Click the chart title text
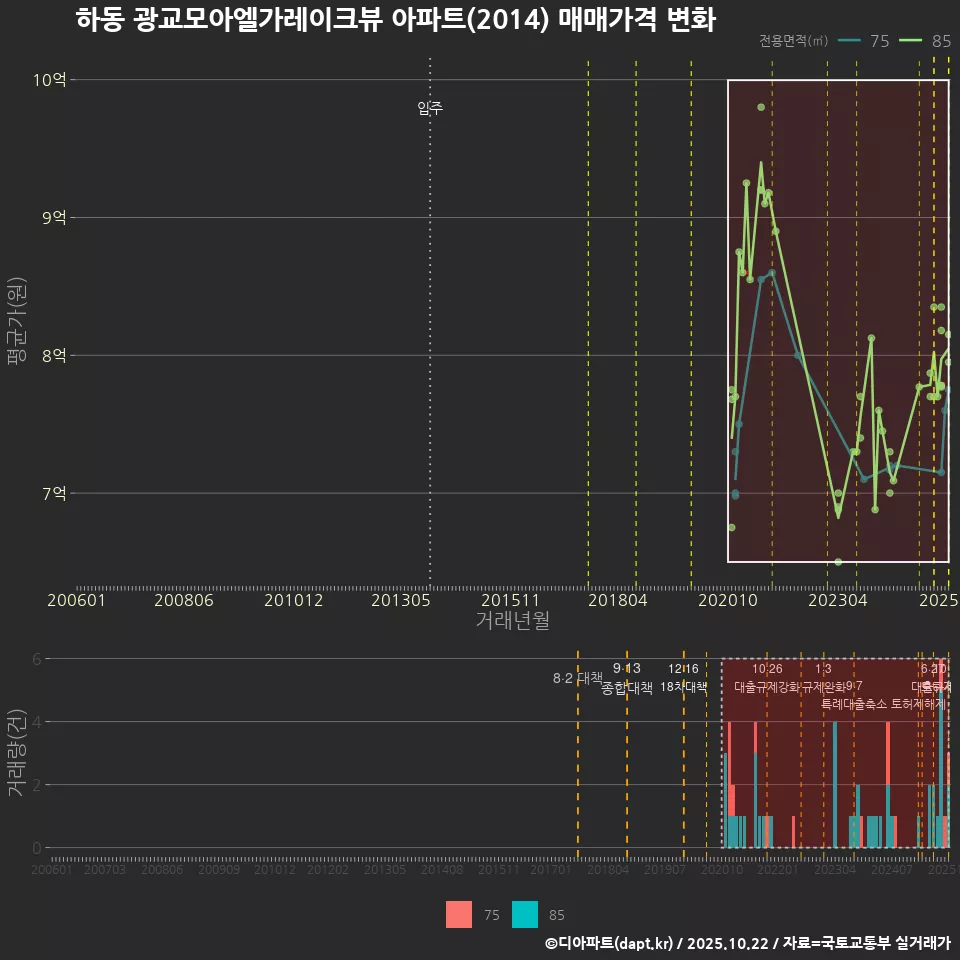The width and height of the screenshot is (960, 960). point(398,19)
